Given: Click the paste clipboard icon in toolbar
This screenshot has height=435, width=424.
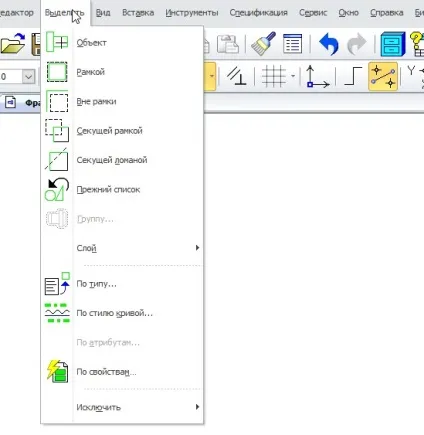Looking at the screenshot, I should point(228,44).
